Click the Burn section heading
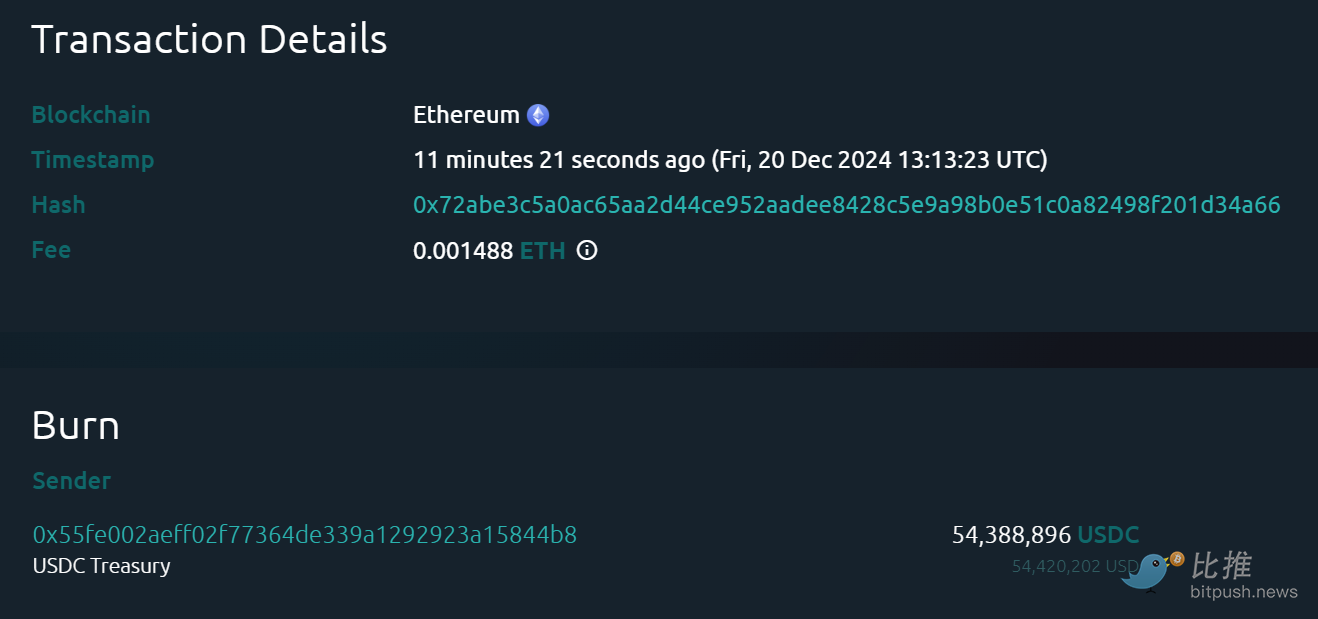Viewport: 1318px width, 619px height. click(x=75, y=425)
